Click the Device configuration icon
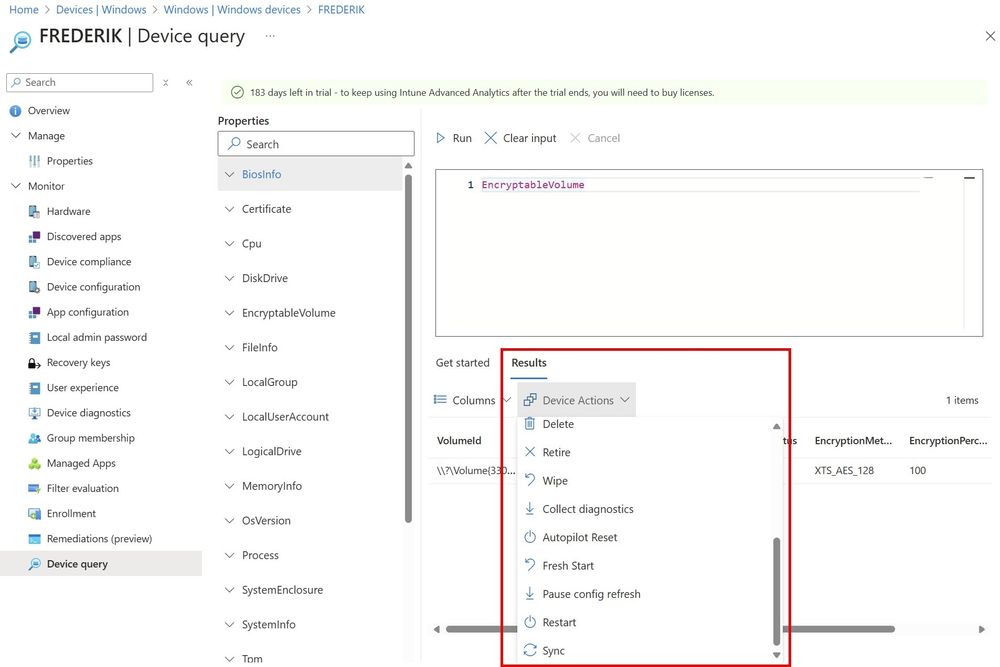 (34, 287)
